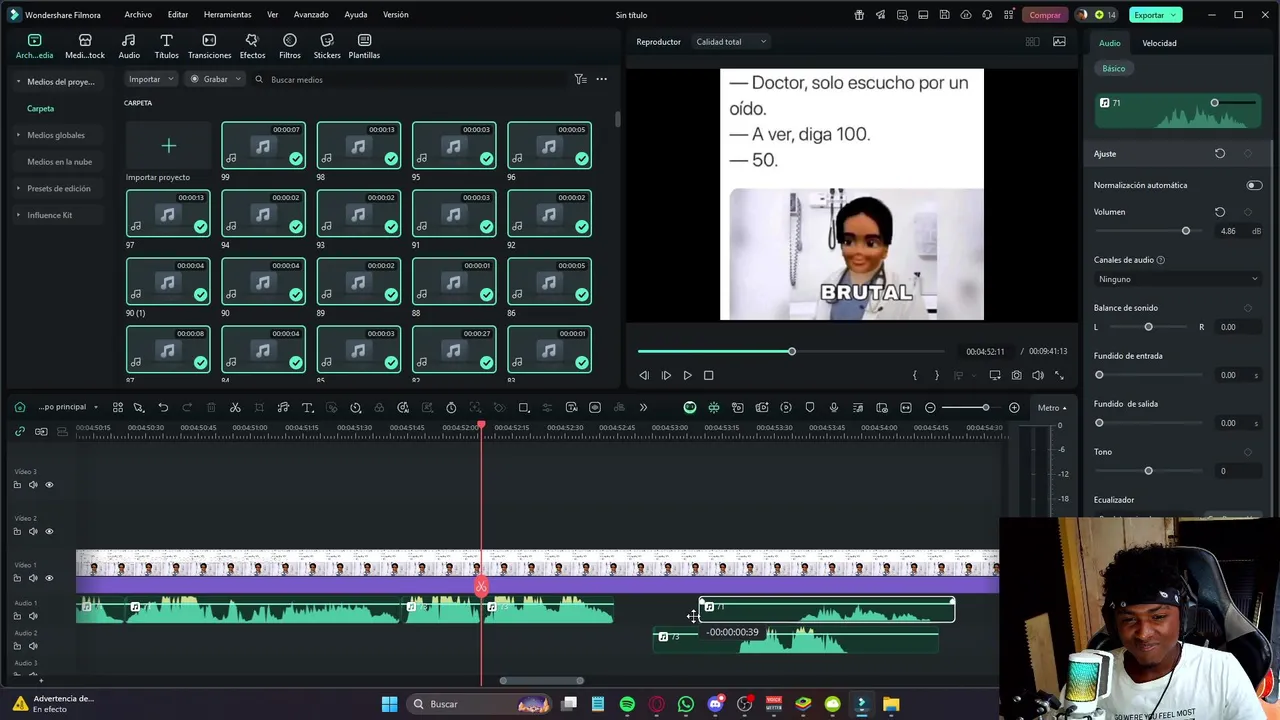Expand Presets de edición in sidebar
The width and height of the screenshot is (1280, 720).
18,188
